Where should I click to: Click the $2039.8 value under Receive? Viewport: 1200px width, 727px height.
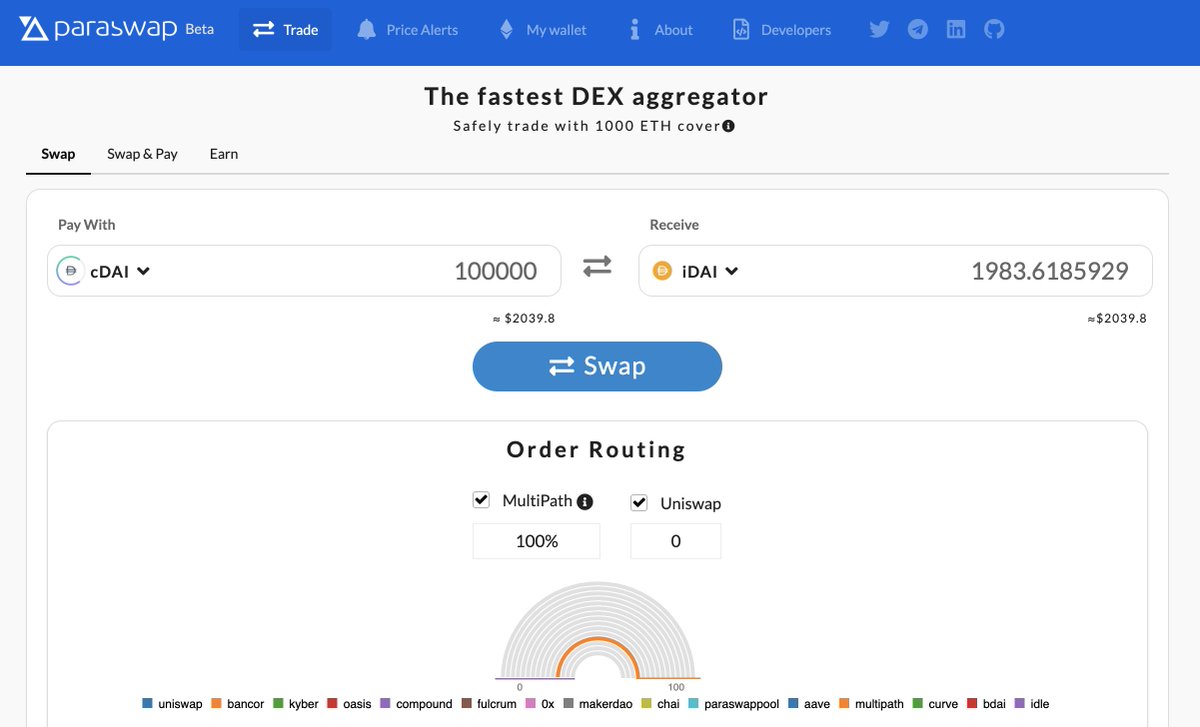[1117, 318]
